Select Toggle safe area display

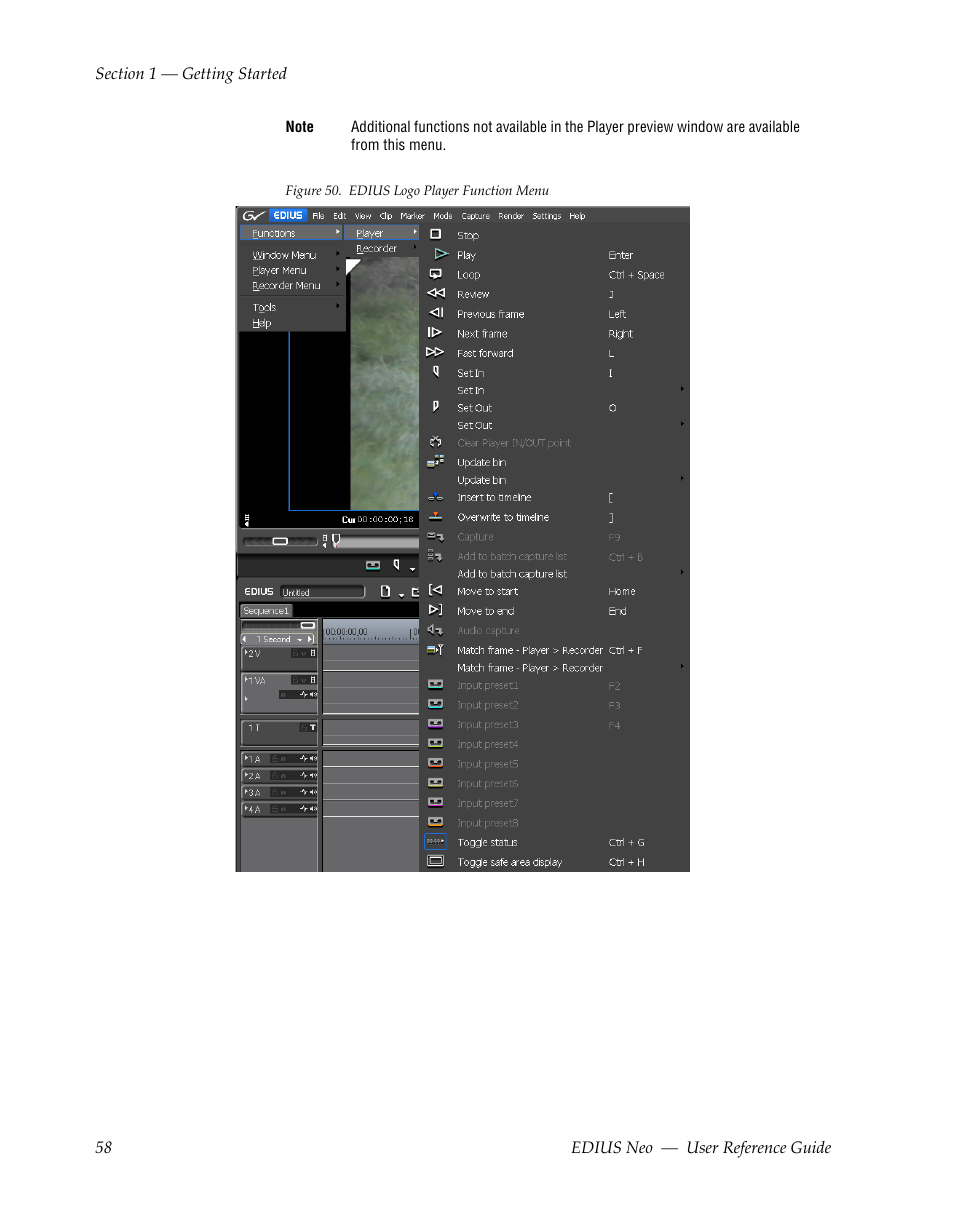(x=554, y=862)
